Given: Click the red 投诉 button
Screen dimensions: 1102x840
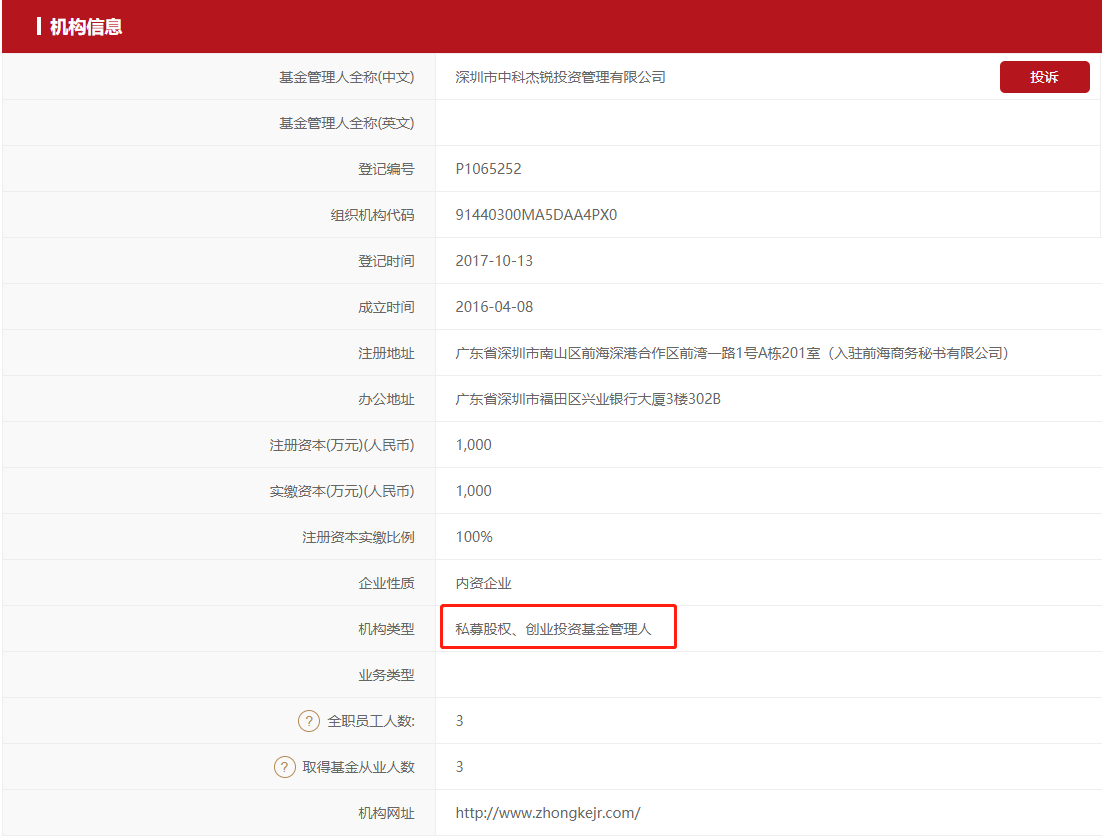Looking at the screenshot, I should click(1044, 77).
